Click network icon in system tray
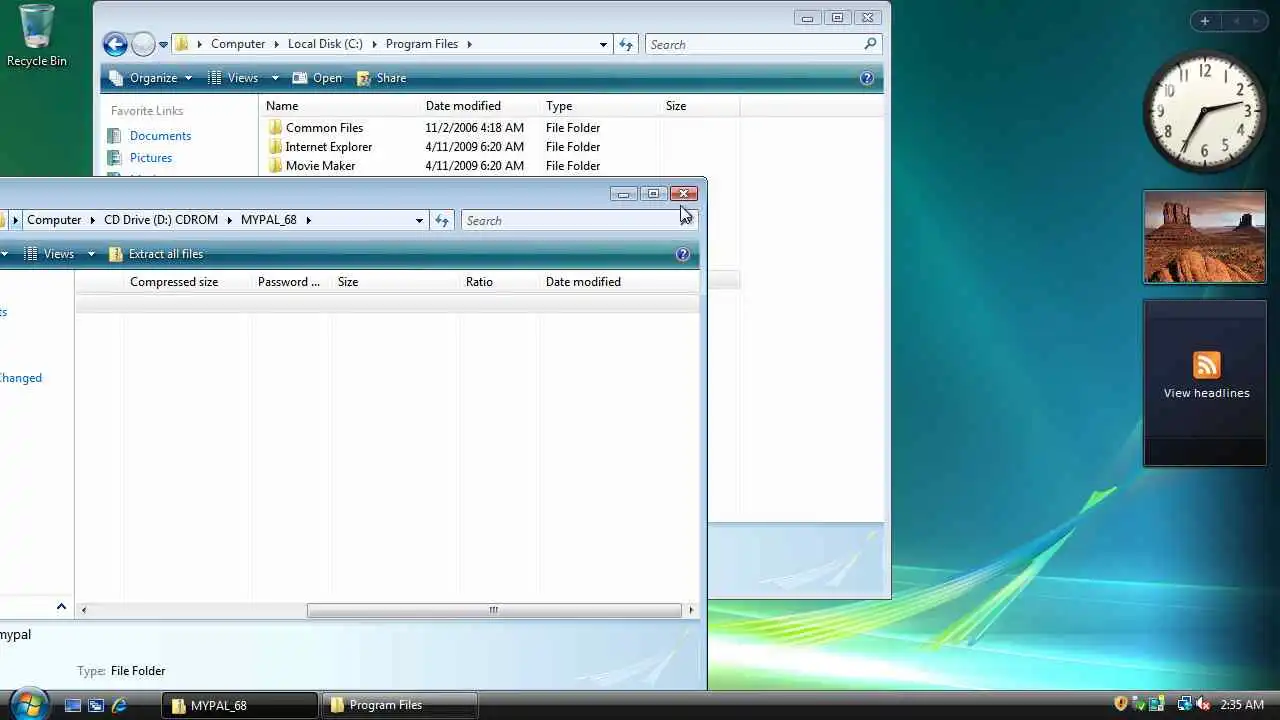1280x720 pixels. click(x=1183, y=704)
